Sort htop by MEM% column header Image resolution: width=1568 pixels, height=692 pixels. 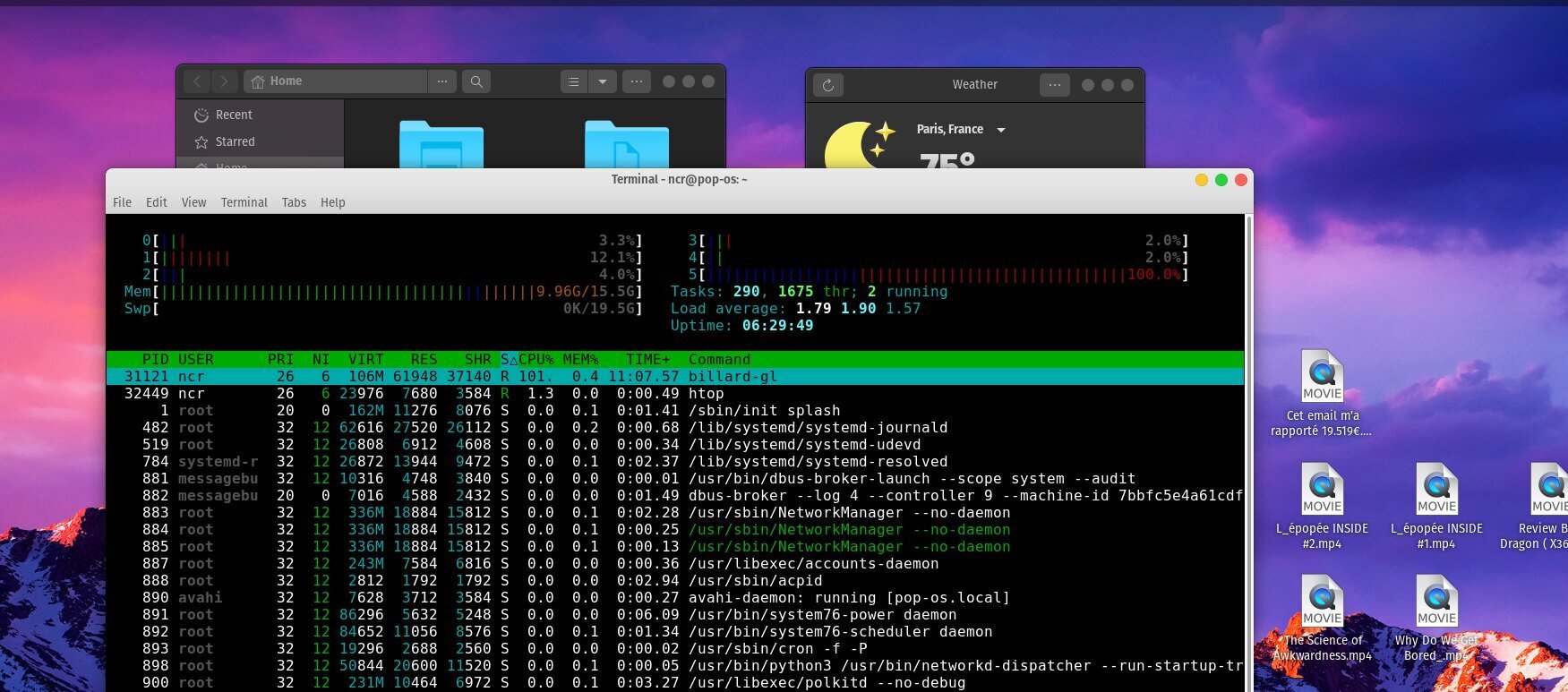pos(580,359)
